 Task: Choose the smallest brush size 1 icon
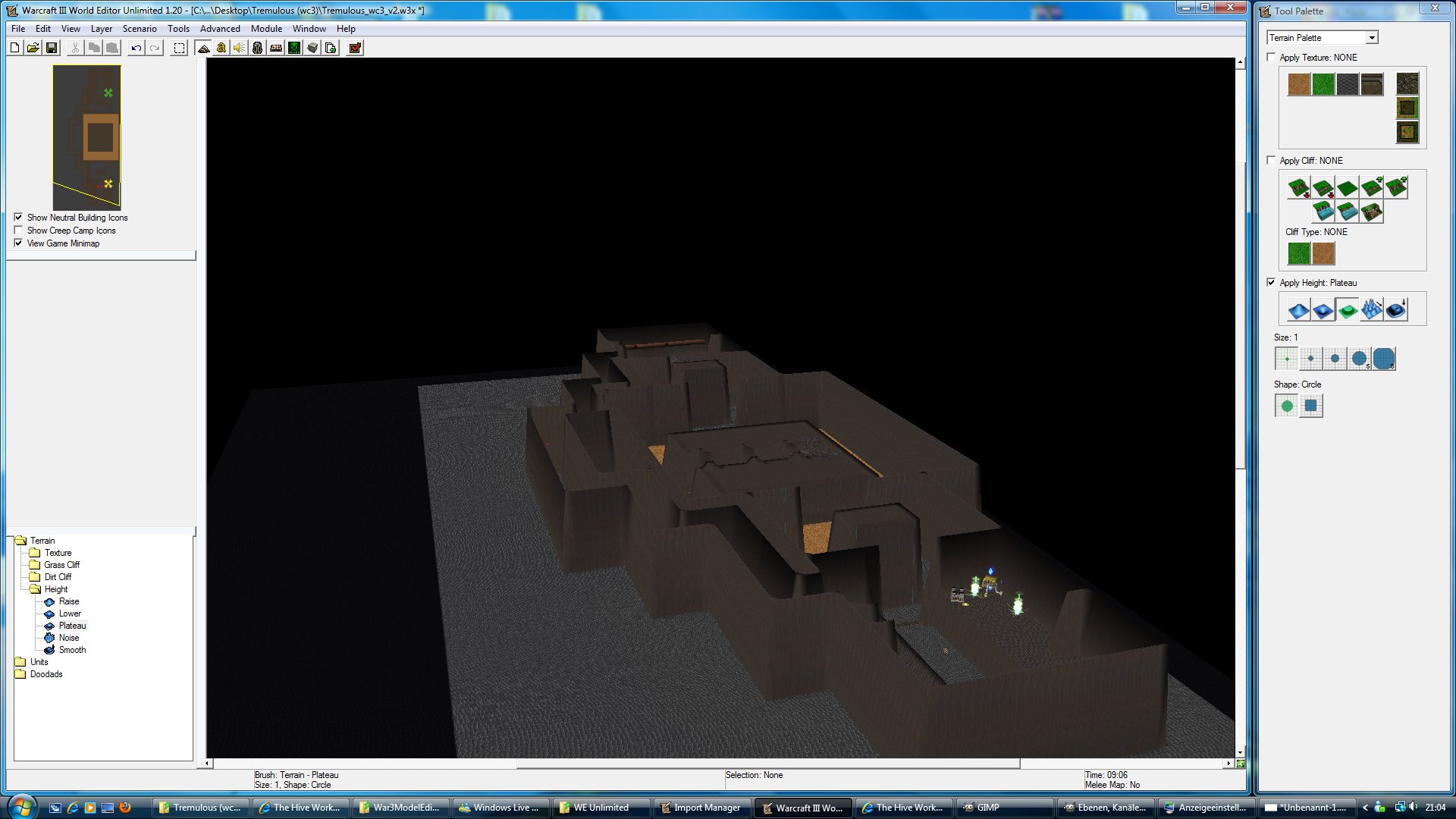1286,359
